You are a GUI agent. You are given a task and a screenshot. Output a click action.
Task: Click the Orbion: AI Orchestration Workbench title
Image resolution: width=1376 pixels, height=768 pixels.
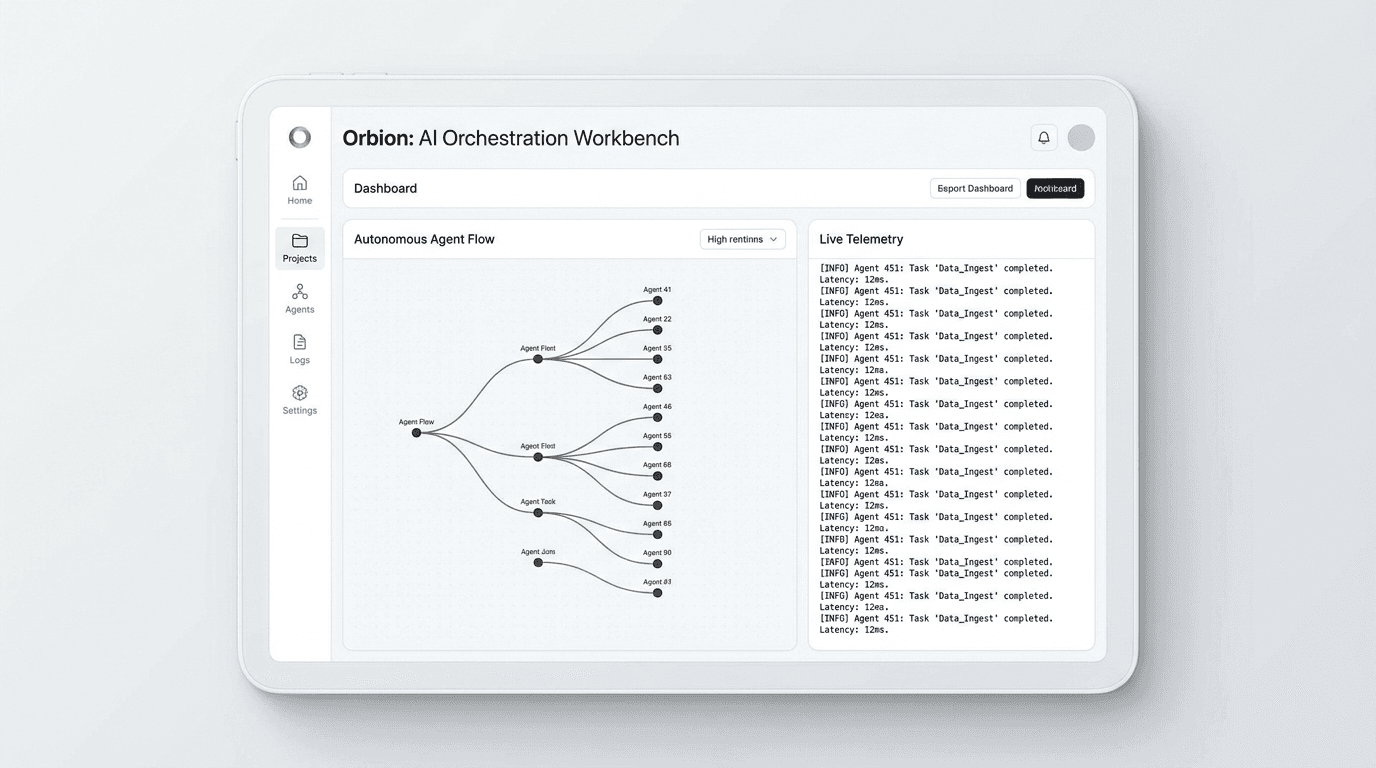pyautogui.click(x=511, y=138)
